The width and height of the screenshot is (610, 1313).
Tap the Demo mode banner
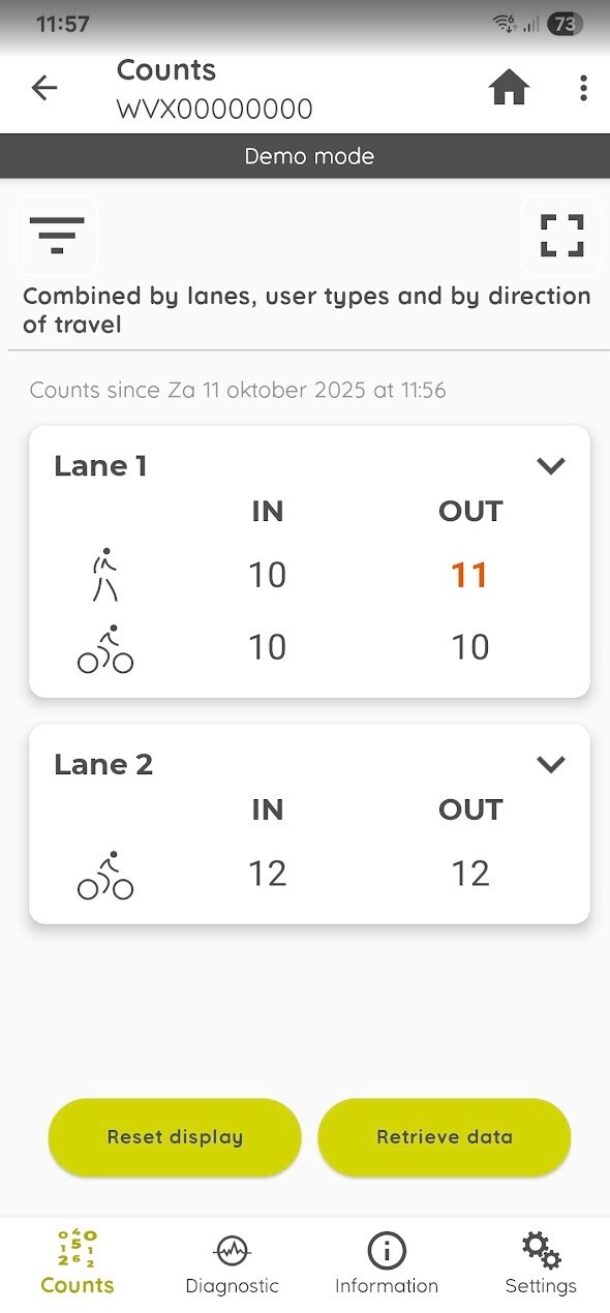pyautogui.click(x=305, y=156)
